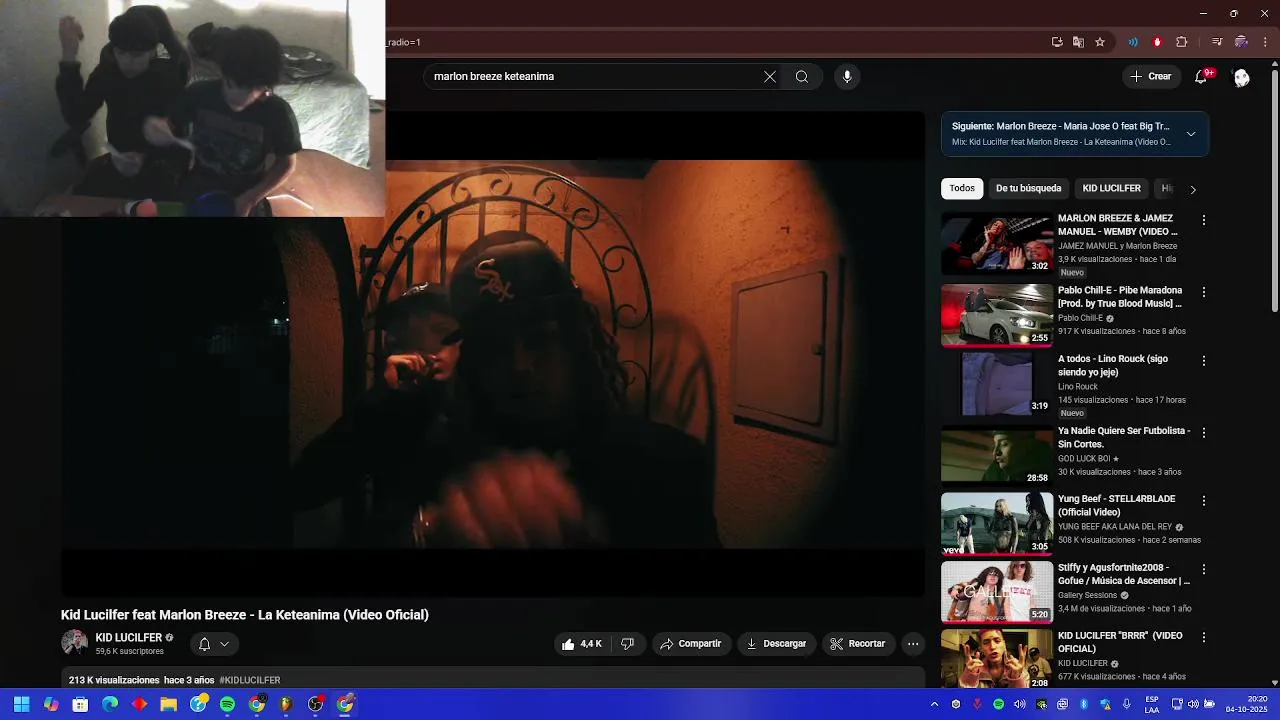
Task: Open Spotify from the taskbar
Action: [227, 704]
